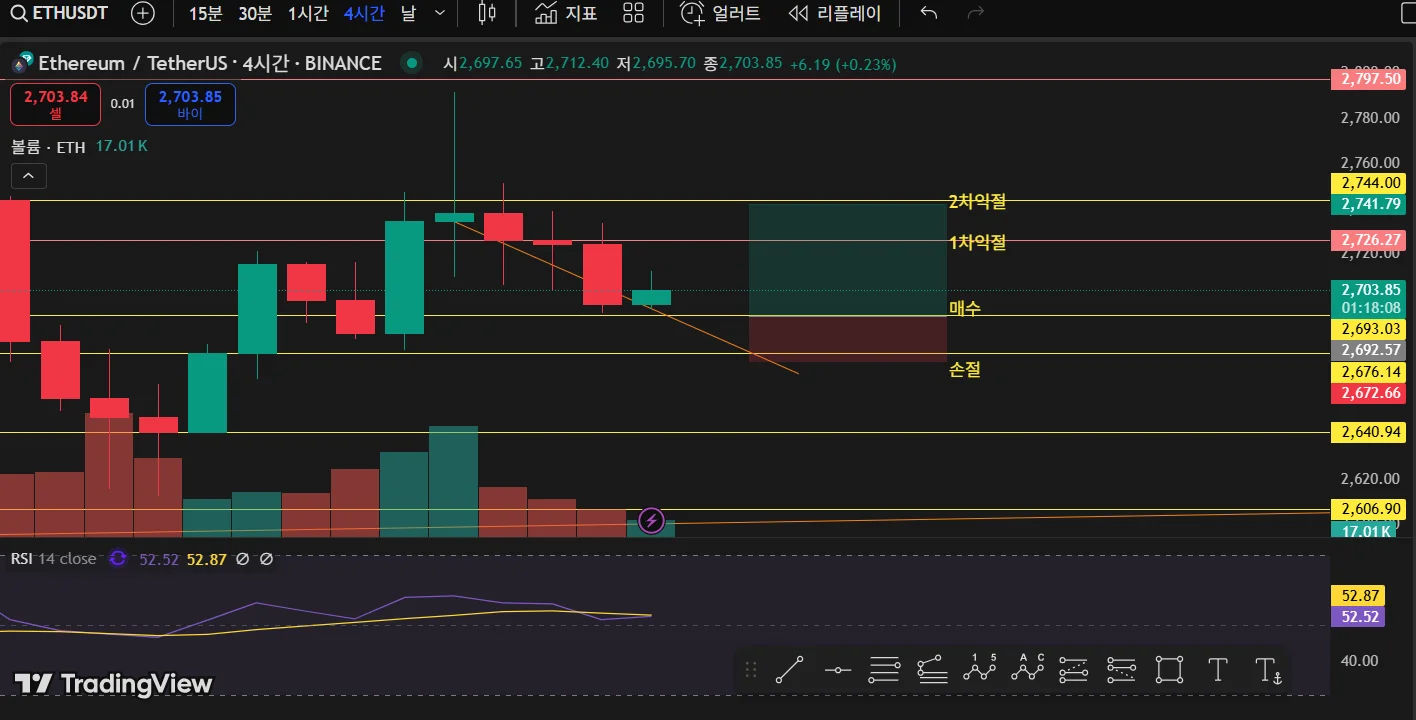Click the 2,726.27 price axis label
The height and width of the screenshot is (720, 1416).
pos(1368,240)
